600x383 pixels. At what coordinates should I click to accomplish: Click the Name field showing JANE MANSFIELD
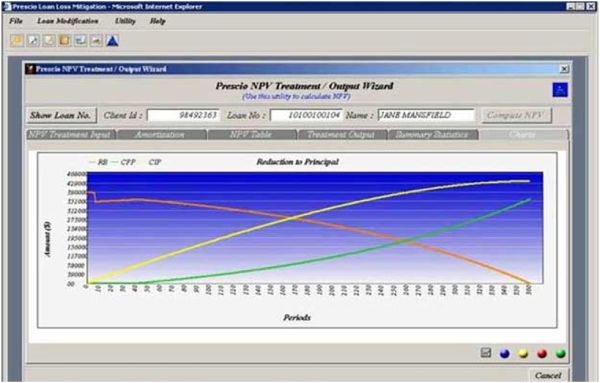[426, 115]
